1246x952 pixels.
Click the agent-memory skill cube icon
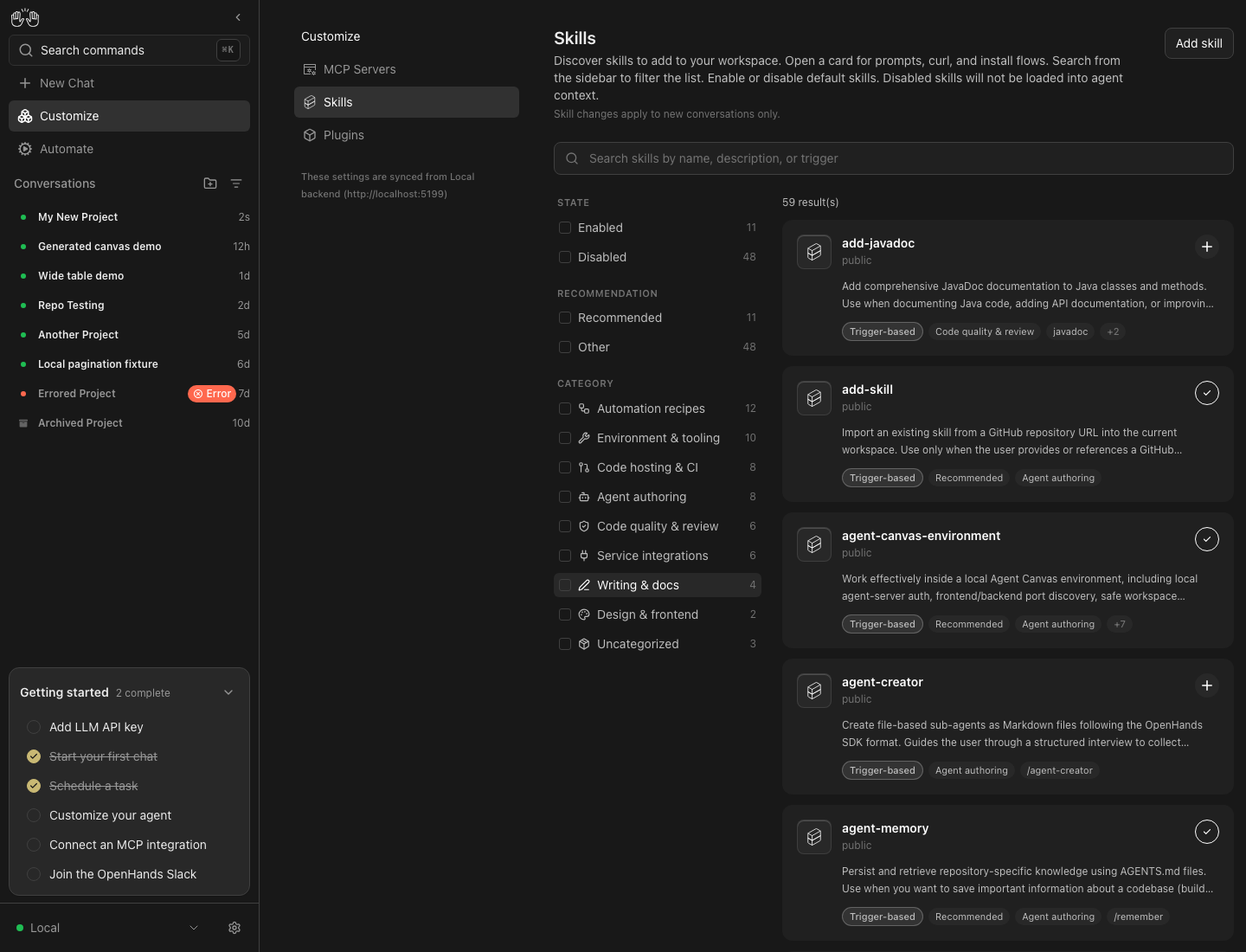pyautogui.click(x=814, y=837)
